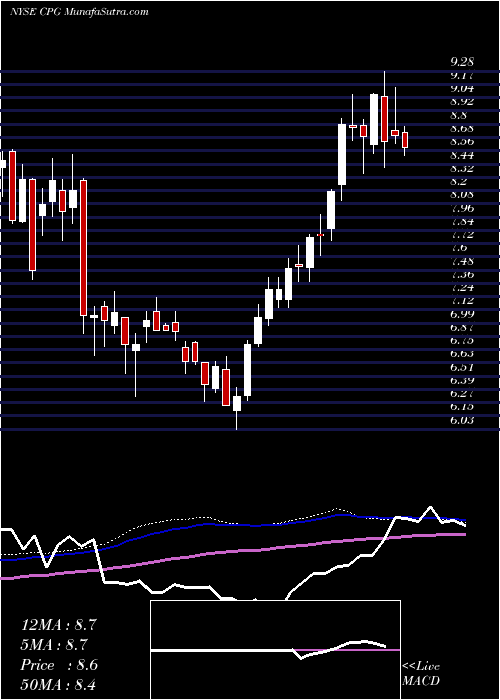Click the 6.51 price axis label

[x=462, y=367]
